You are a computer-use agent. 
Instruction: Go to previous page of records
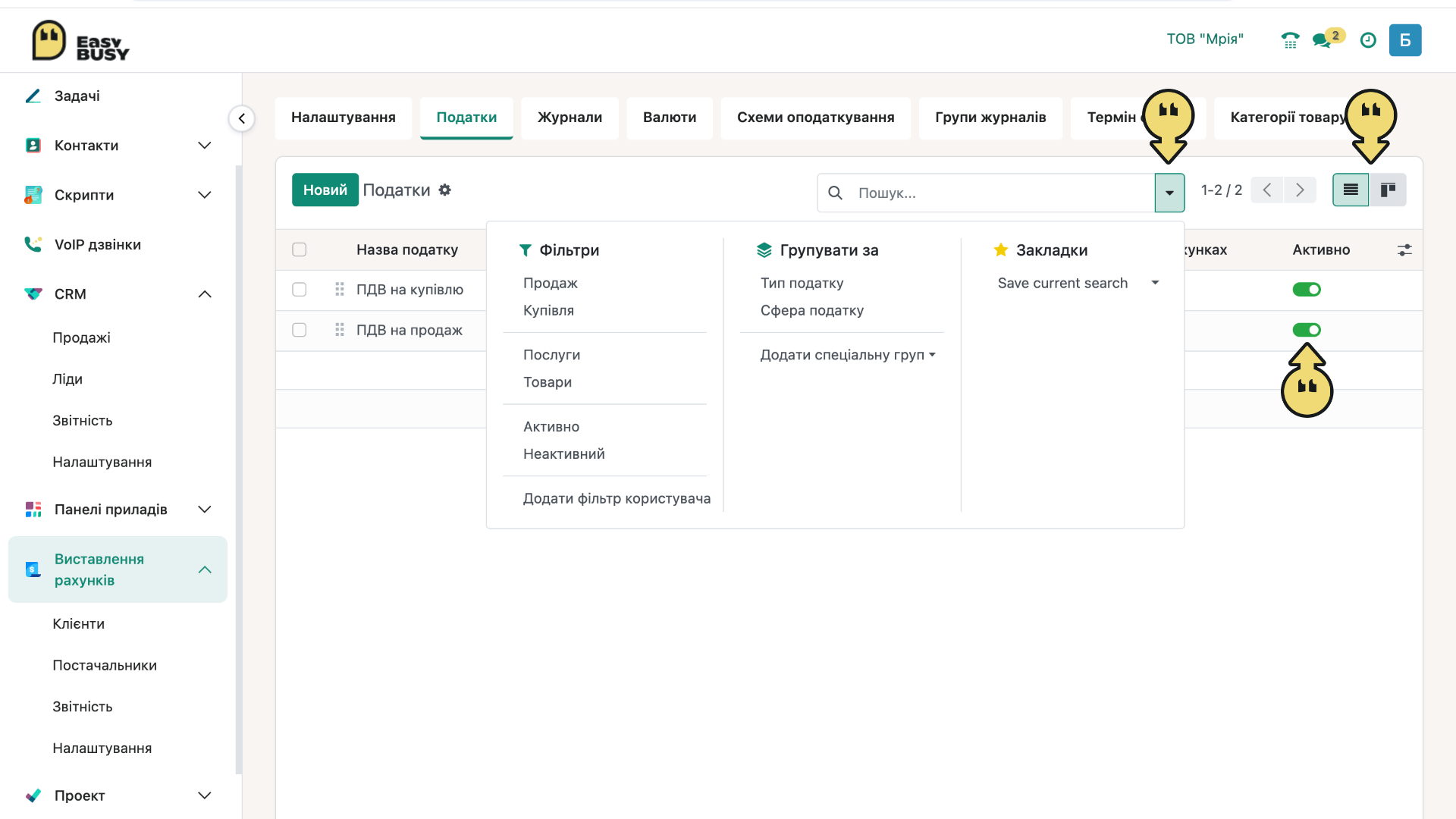pyautogui.click(x=1266, y=190)
